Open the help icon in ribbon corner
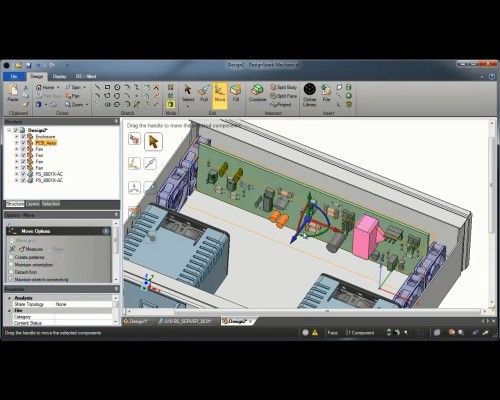This screenshot has height=400, width=500. click(x=492, y=77)
